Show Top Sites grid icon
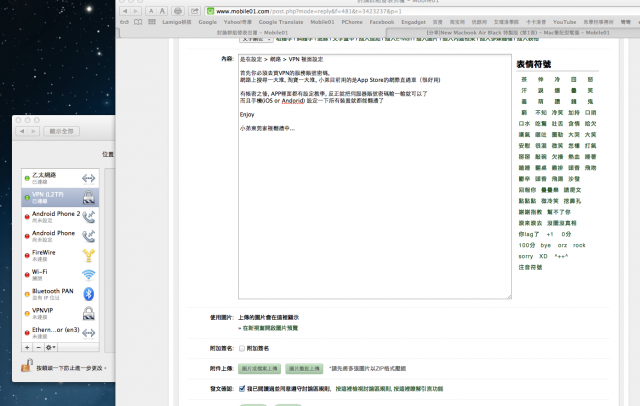Viewport: 640px width, 406px height. pos(151,22)
